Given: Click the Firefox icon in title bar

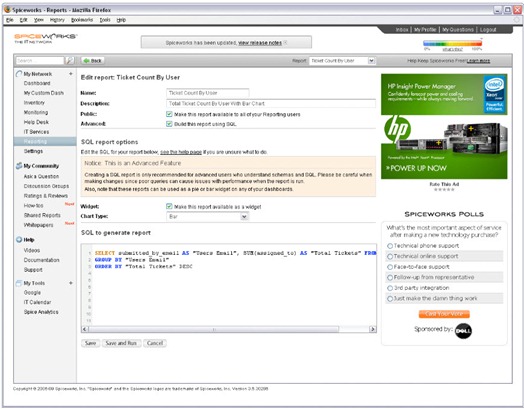Looking at the screenshot, I should (x=7, y=9).
